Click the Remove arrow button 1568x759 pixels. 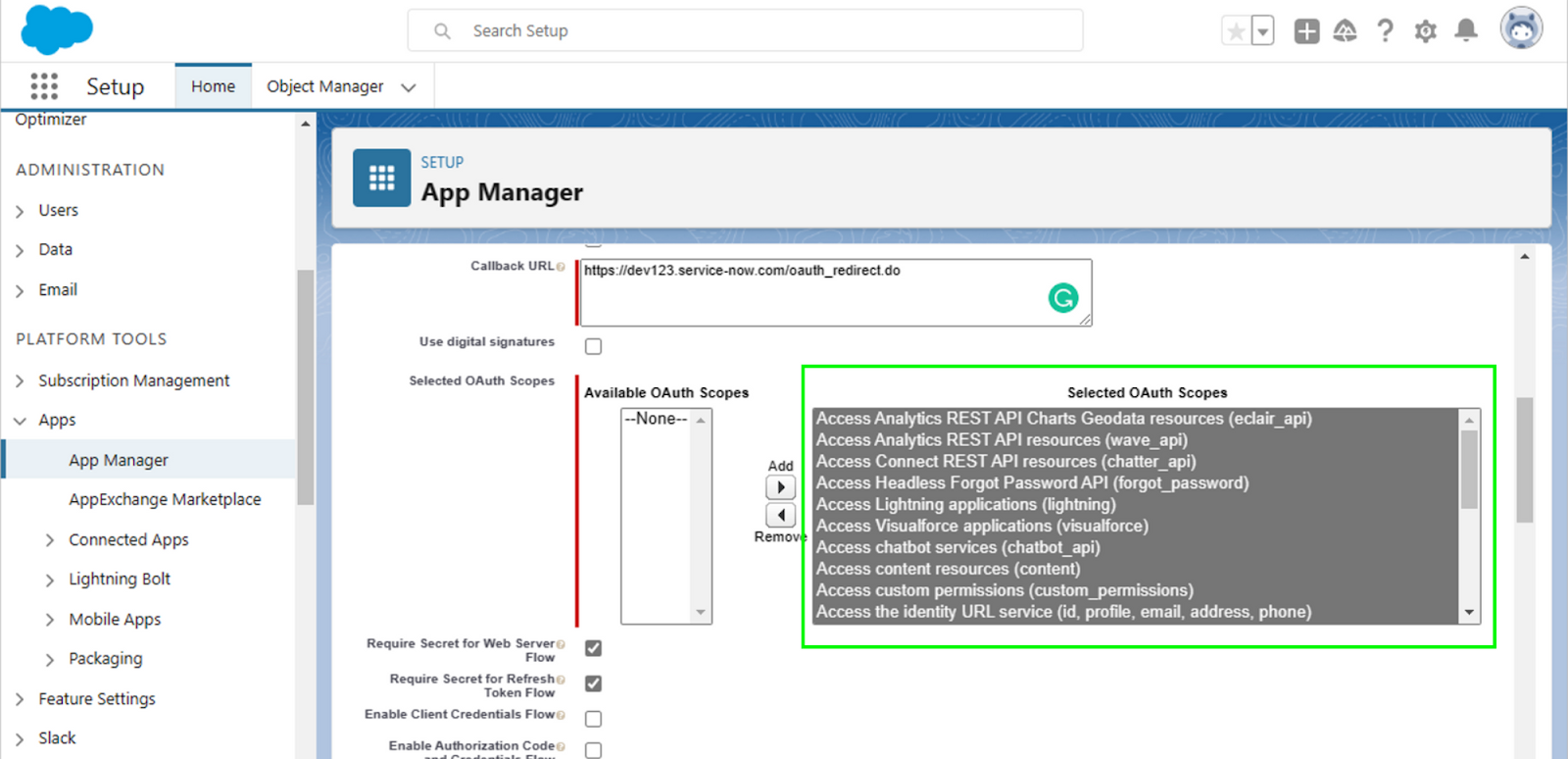[780, 515]
